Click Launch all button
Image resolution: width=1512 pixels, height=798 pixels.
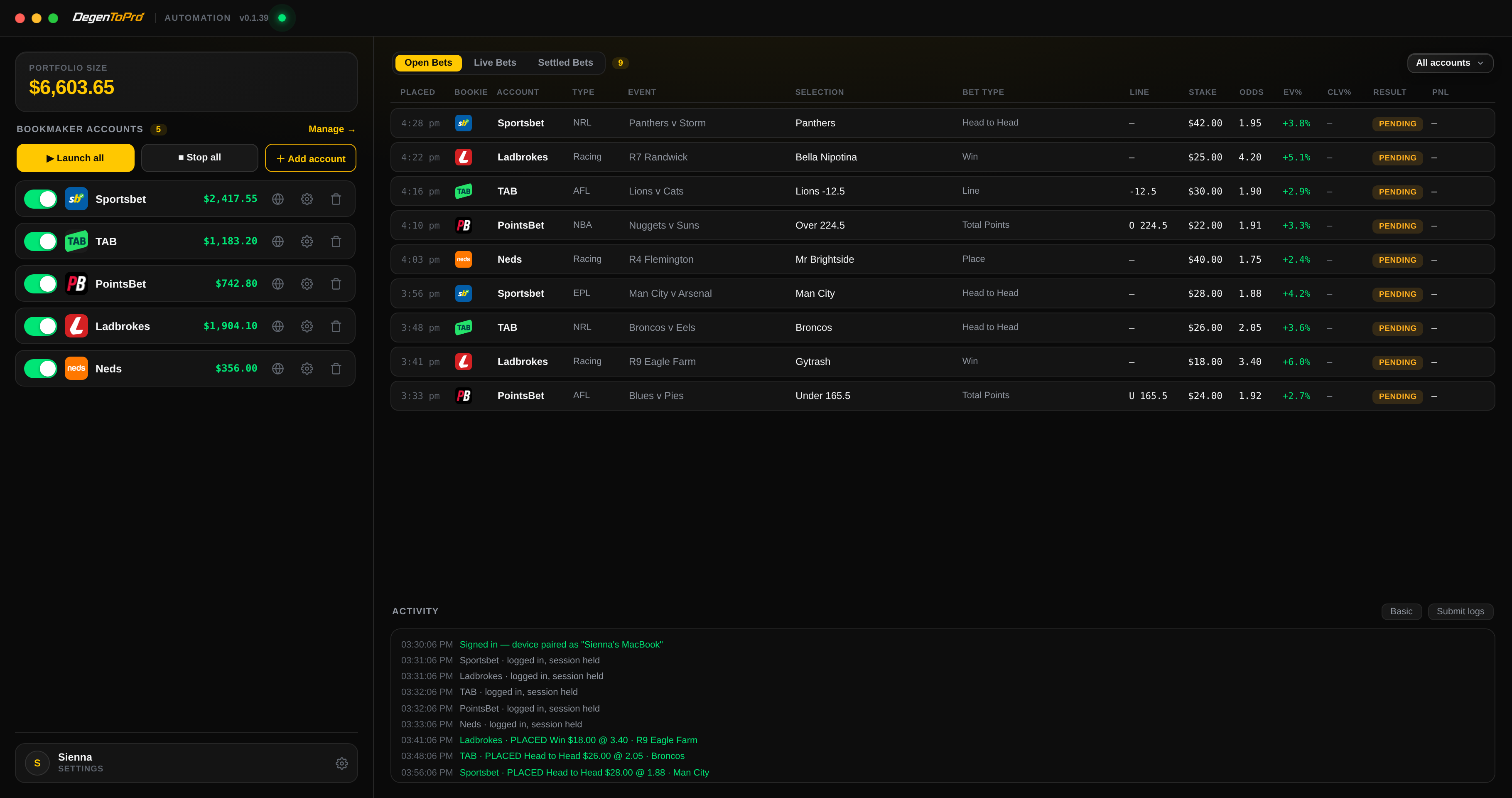(75, 158)
